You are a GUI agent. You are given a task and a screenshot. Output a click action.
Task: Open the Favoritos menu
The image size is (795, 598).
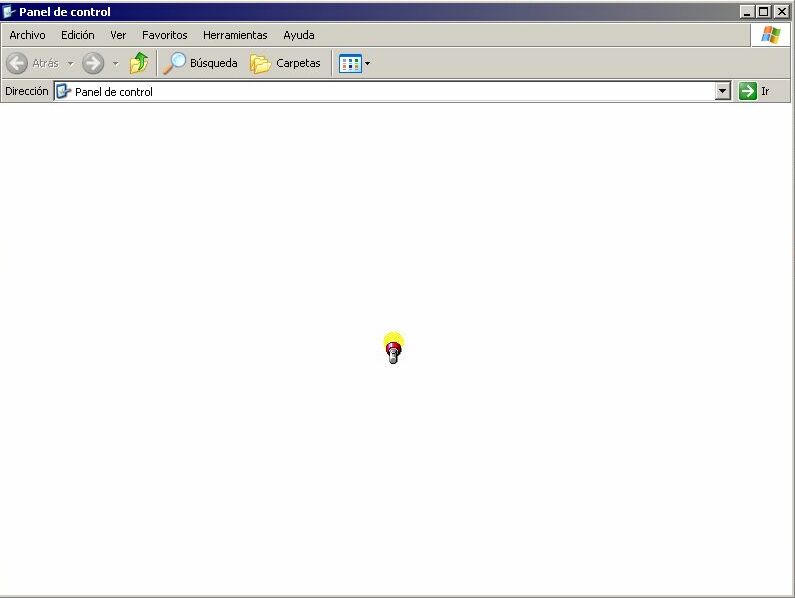(x=165, y=35)
